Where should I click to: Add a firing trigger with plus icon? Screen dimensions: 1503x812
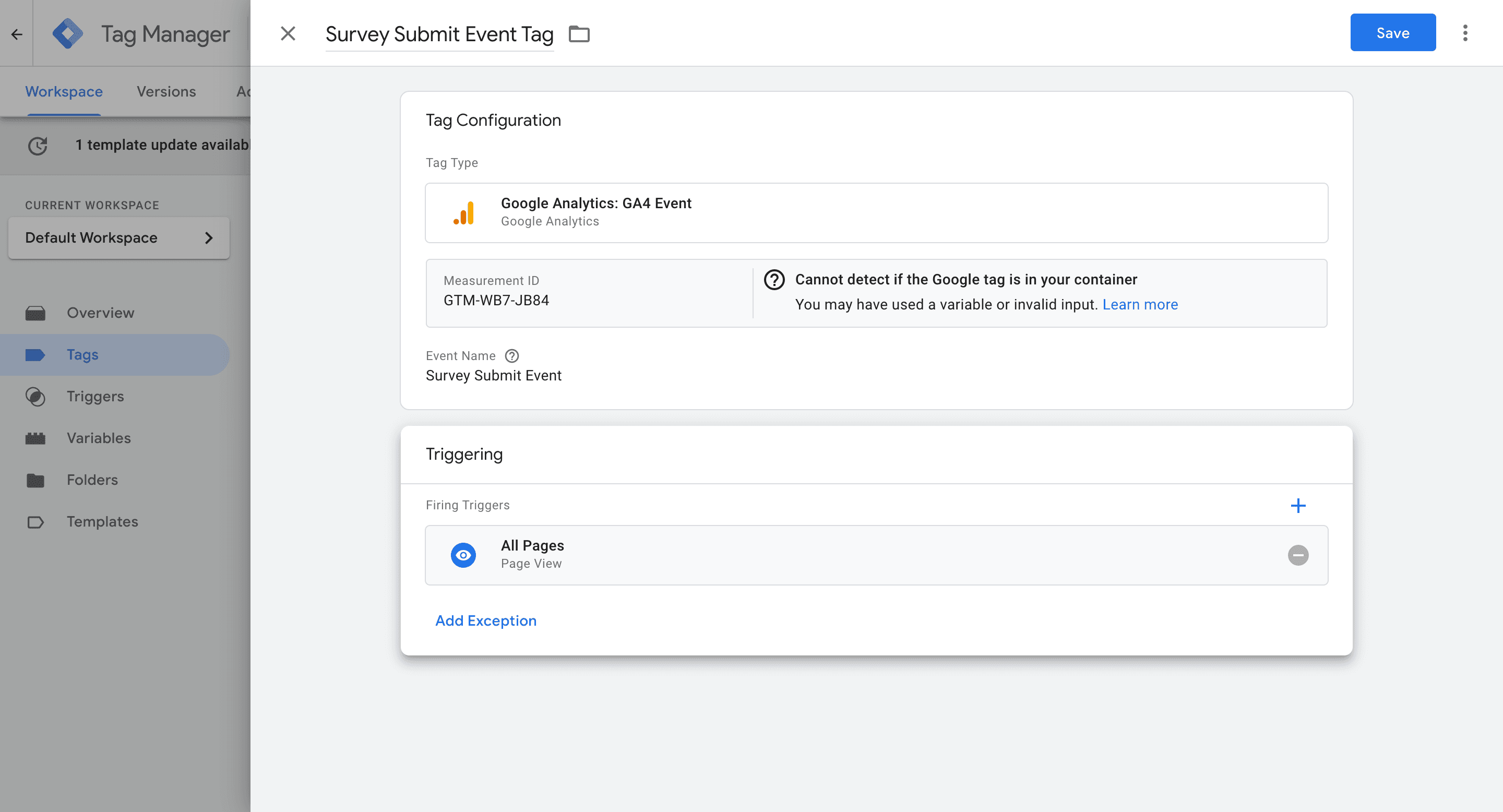(x=1297, y=505)
